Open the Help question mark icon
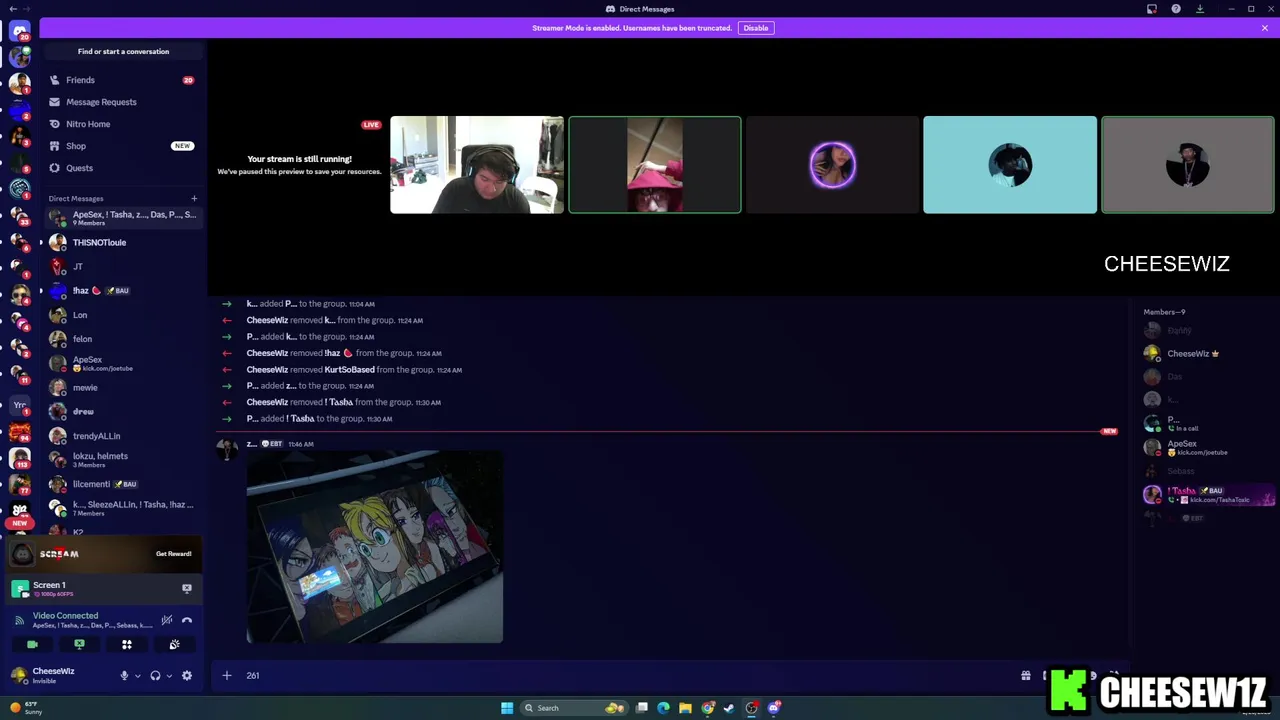The image size is (1280, 720). tap(1176, 9)
